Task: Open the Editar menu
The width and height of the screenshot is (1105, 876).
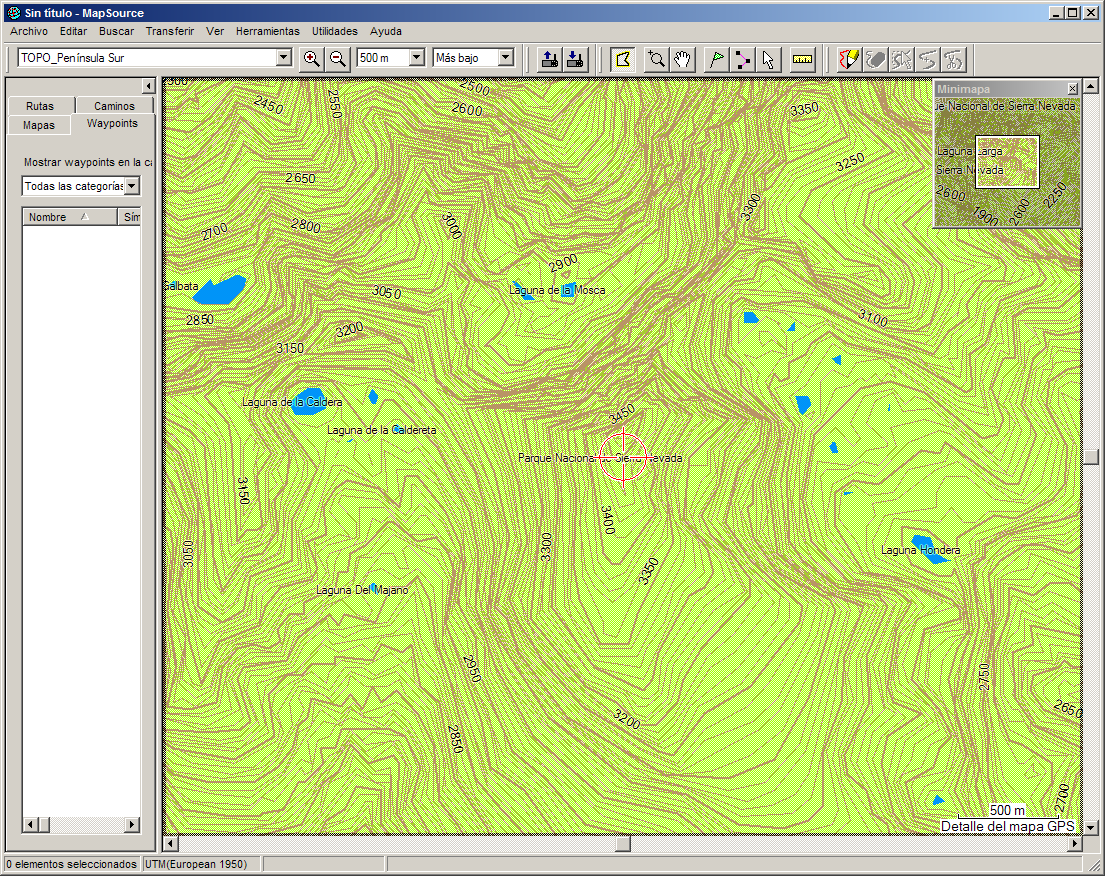Action: [73, 31]
